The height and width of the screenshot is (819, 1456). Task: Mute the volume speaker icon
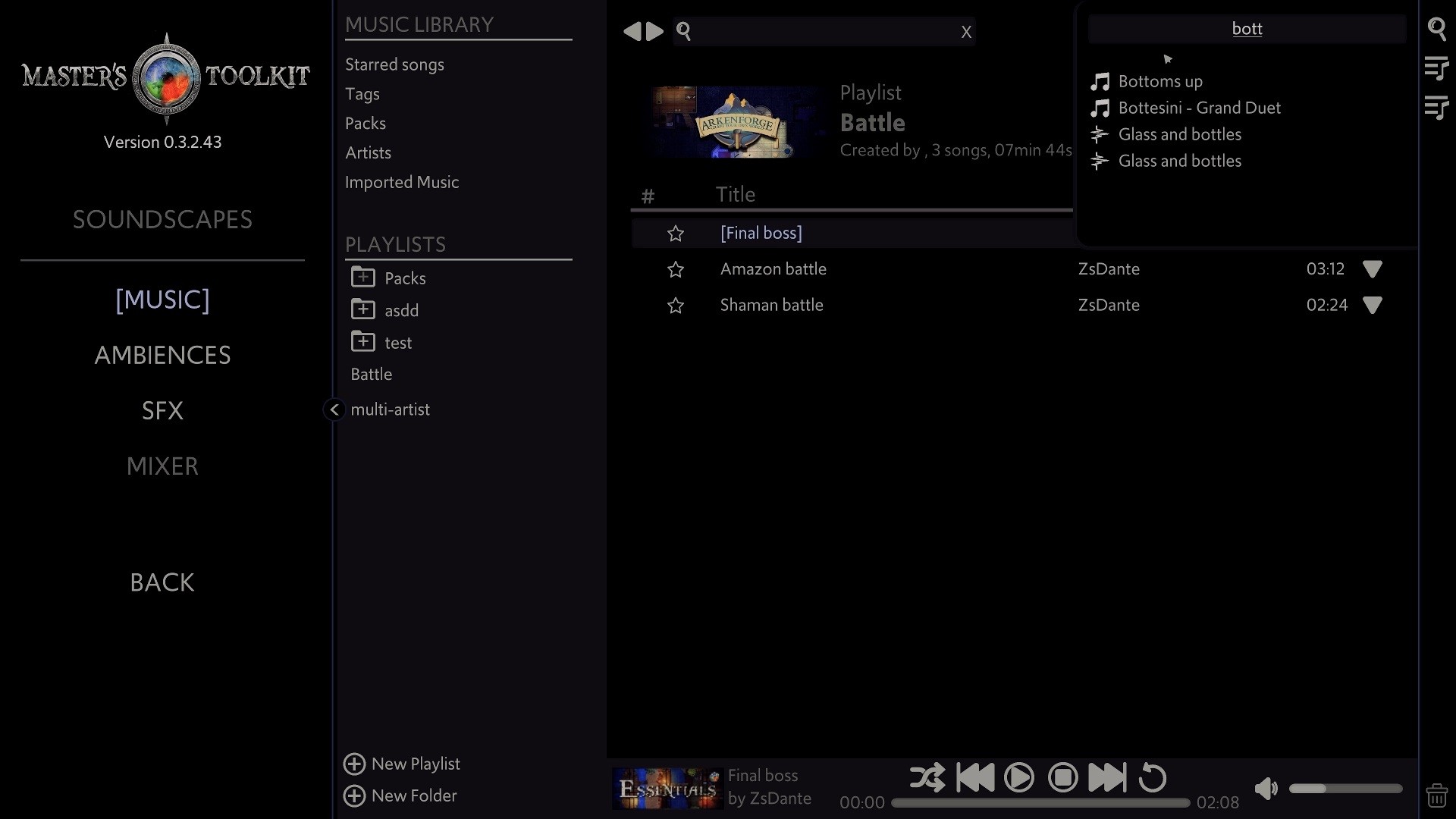click(x=1265, y=789)
